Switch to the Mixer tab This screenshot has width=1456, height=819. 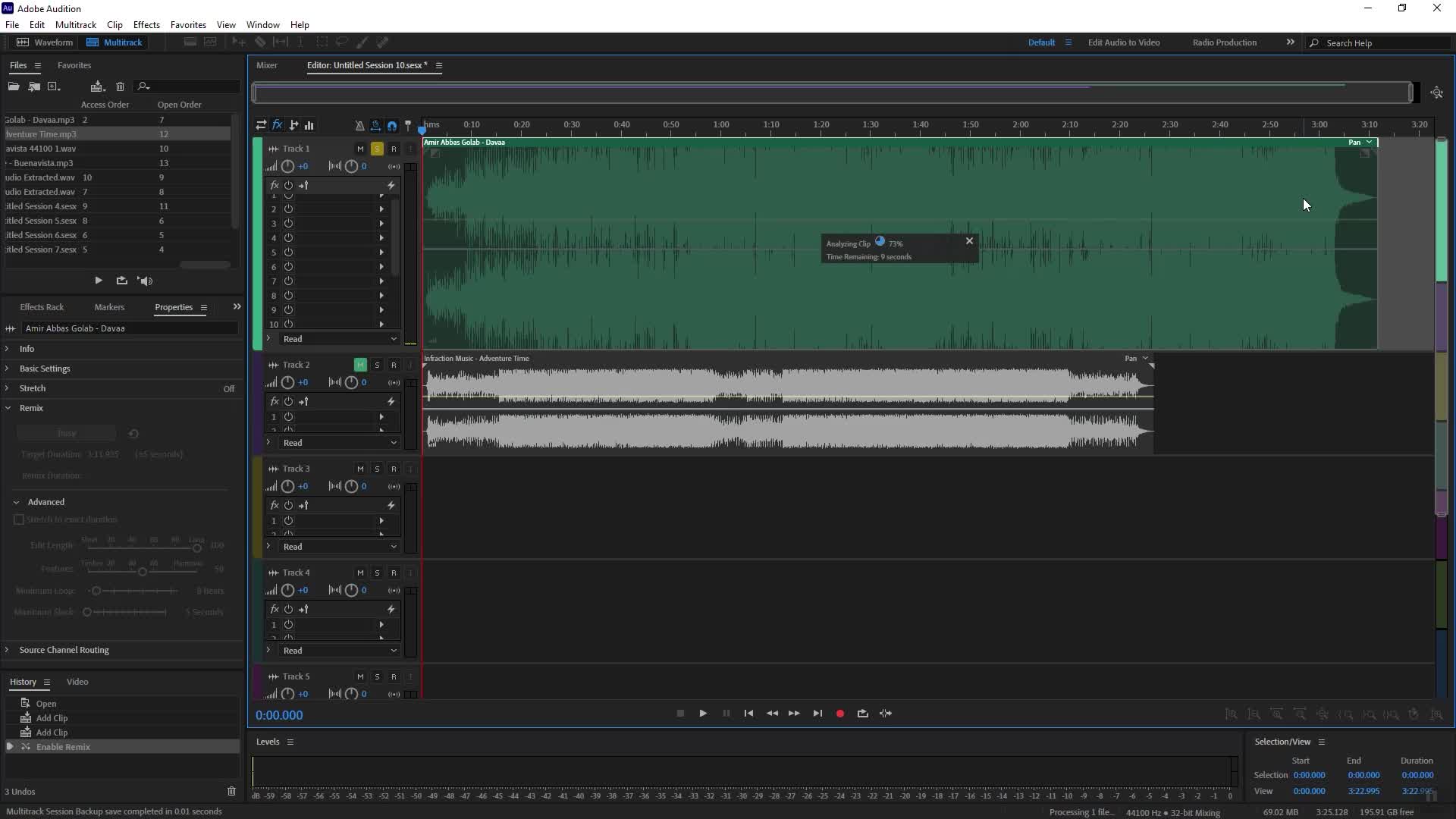(267, 65)
